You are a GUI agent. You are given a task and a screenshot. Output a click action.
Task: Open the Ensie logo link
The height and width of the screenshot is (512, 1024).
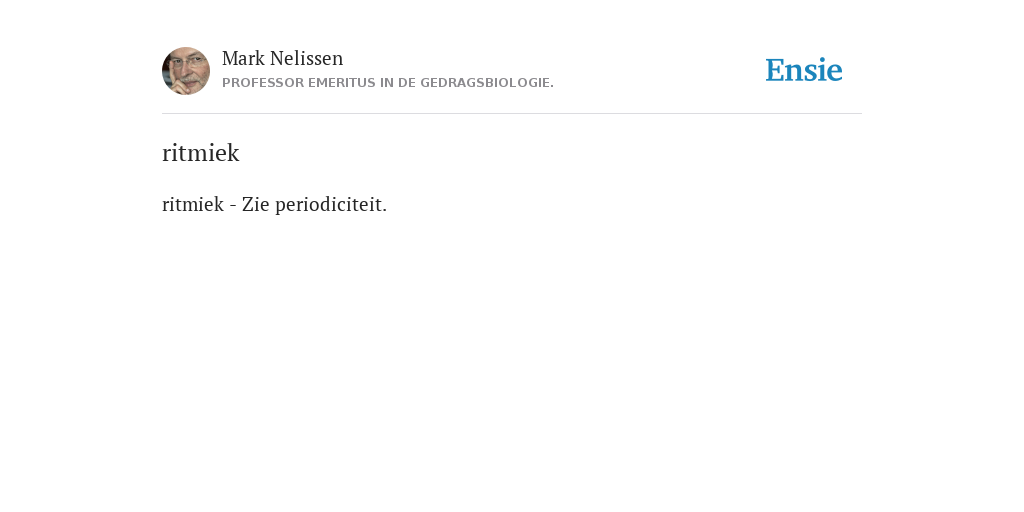pyautogui.click(x=804, y=70)
